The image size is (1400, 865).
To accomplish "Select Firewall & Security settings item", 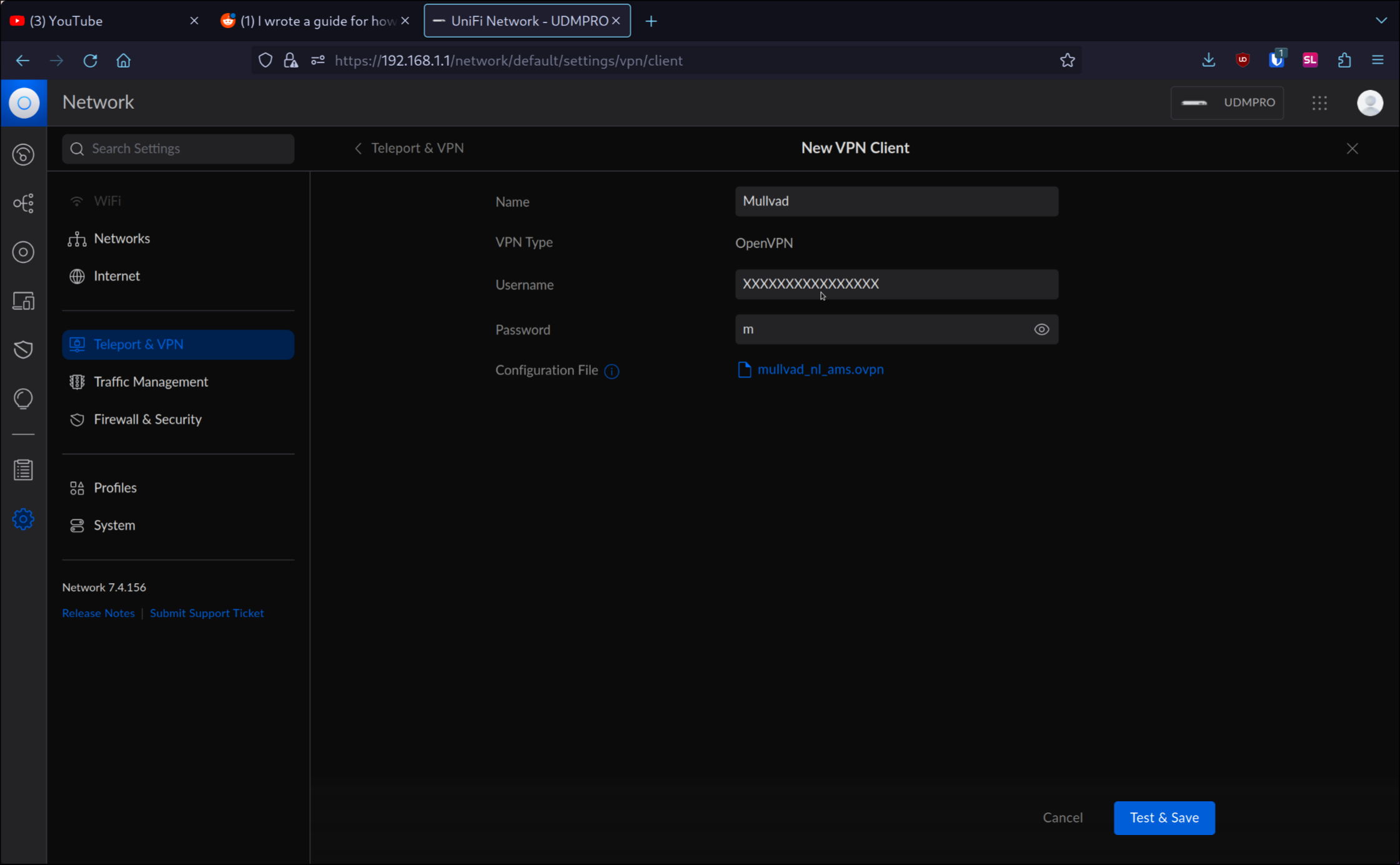I will (178, 419).
